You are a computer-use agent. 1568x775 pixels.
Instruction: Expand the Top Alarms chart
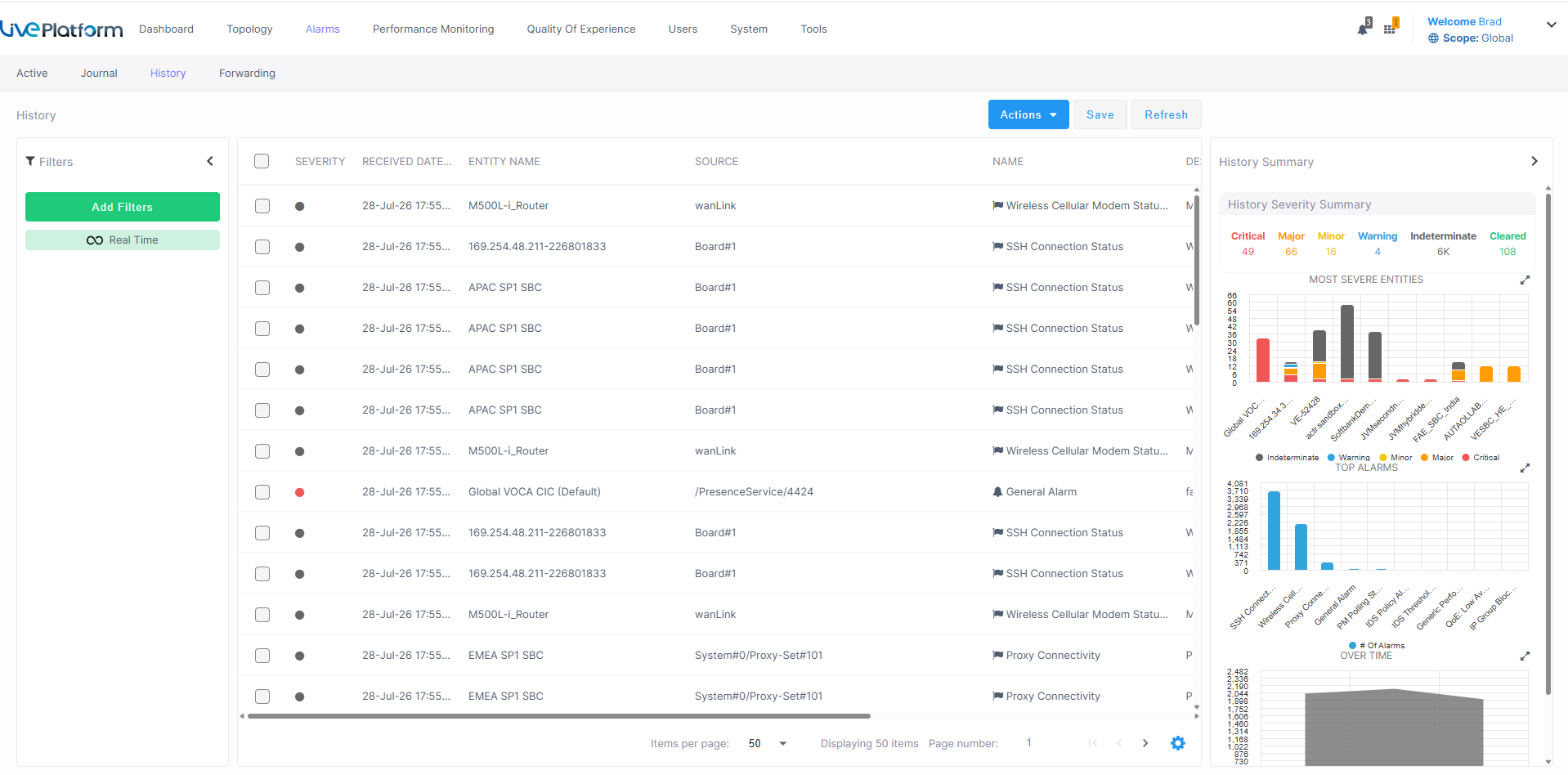pyautogui.click(x=1525, y=468)
